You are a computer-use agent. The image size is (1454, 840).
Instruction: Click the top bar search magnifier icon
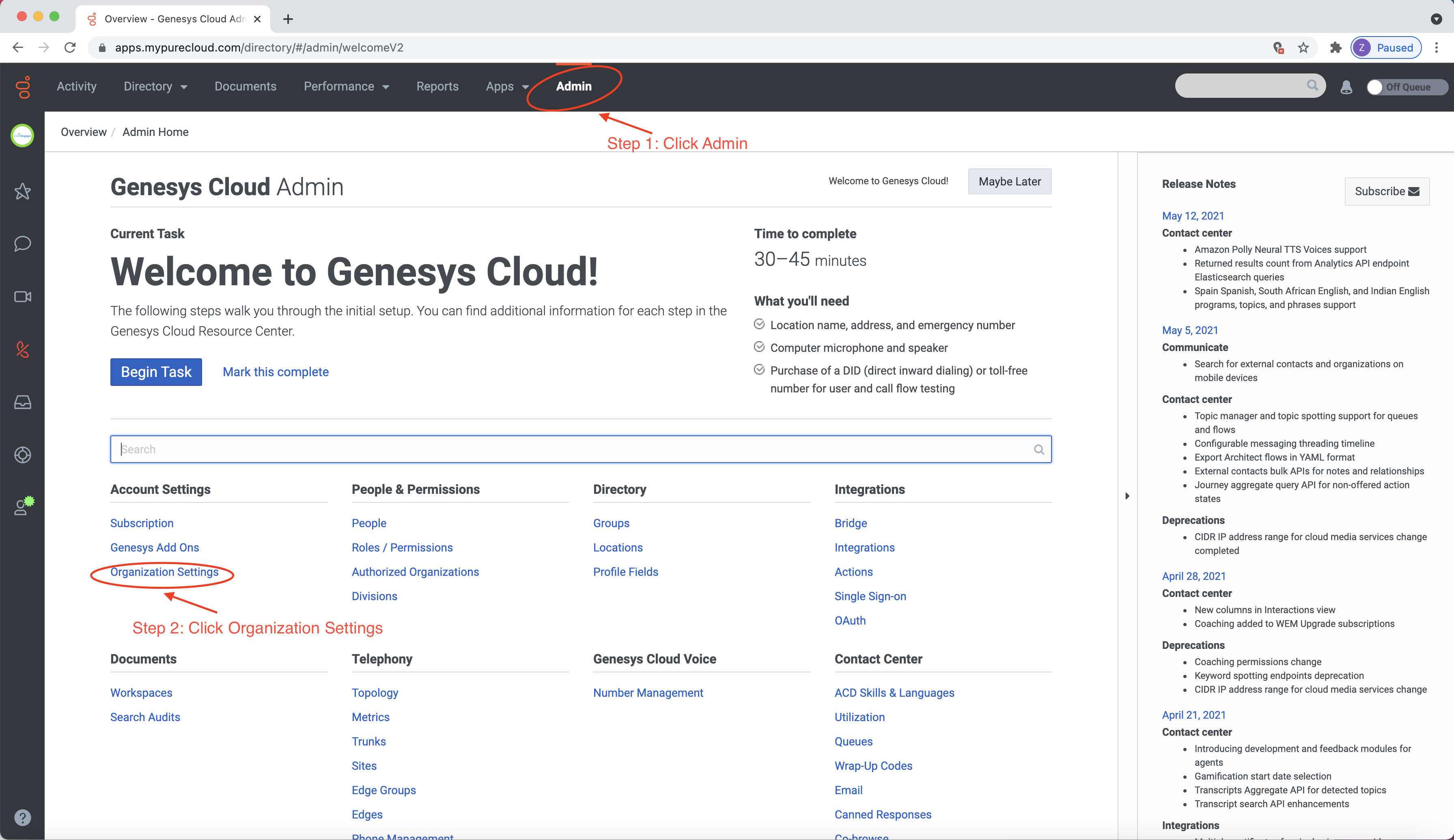pos(1312,85)
